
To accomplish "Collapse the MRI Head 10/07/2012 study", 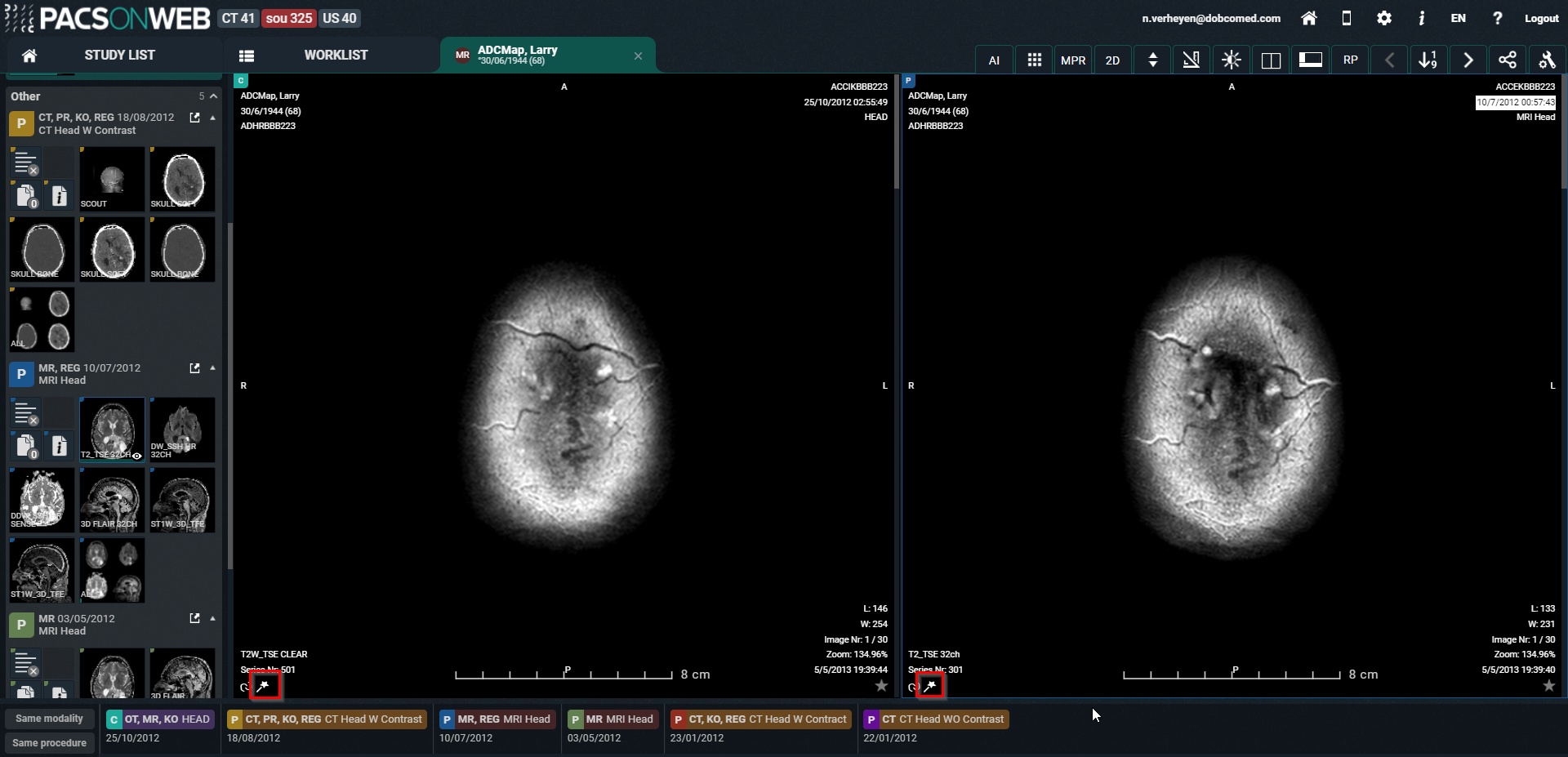I will [x=212, y=368].
